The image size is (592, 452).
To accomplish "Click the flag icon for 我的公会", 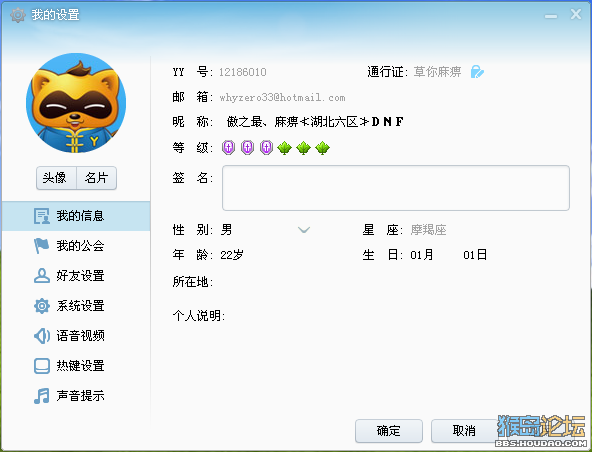I will (x=42, y=246).
